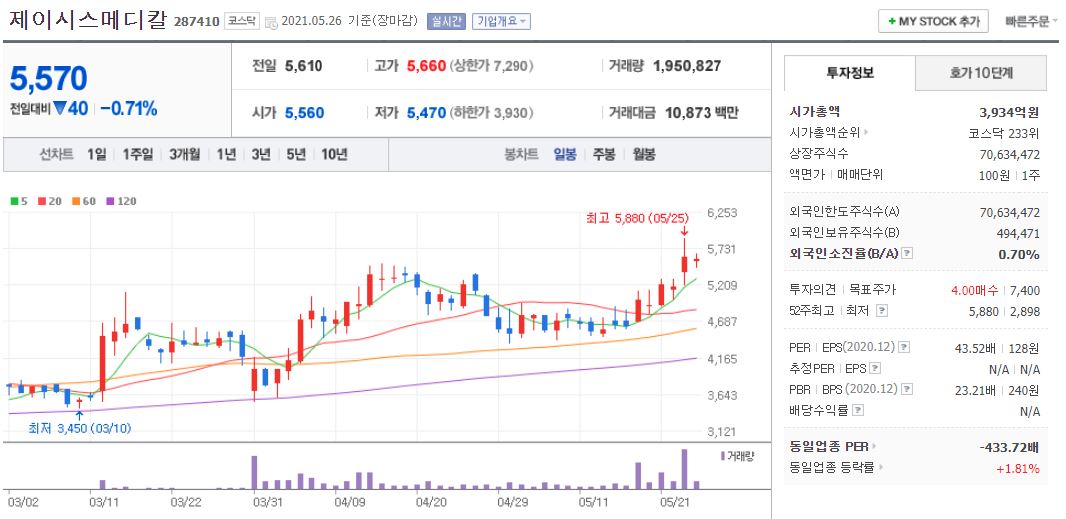
Task: Select the 3개월 line chart period
Action: [x=185, y=154]
